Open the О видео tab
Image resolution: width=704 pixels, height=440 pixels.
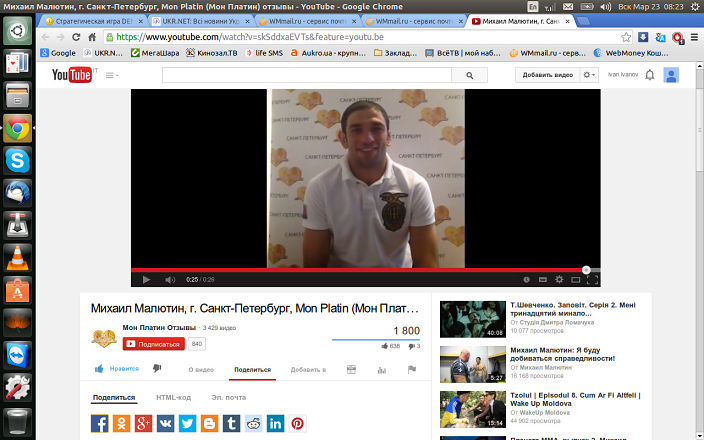[201, 369]
